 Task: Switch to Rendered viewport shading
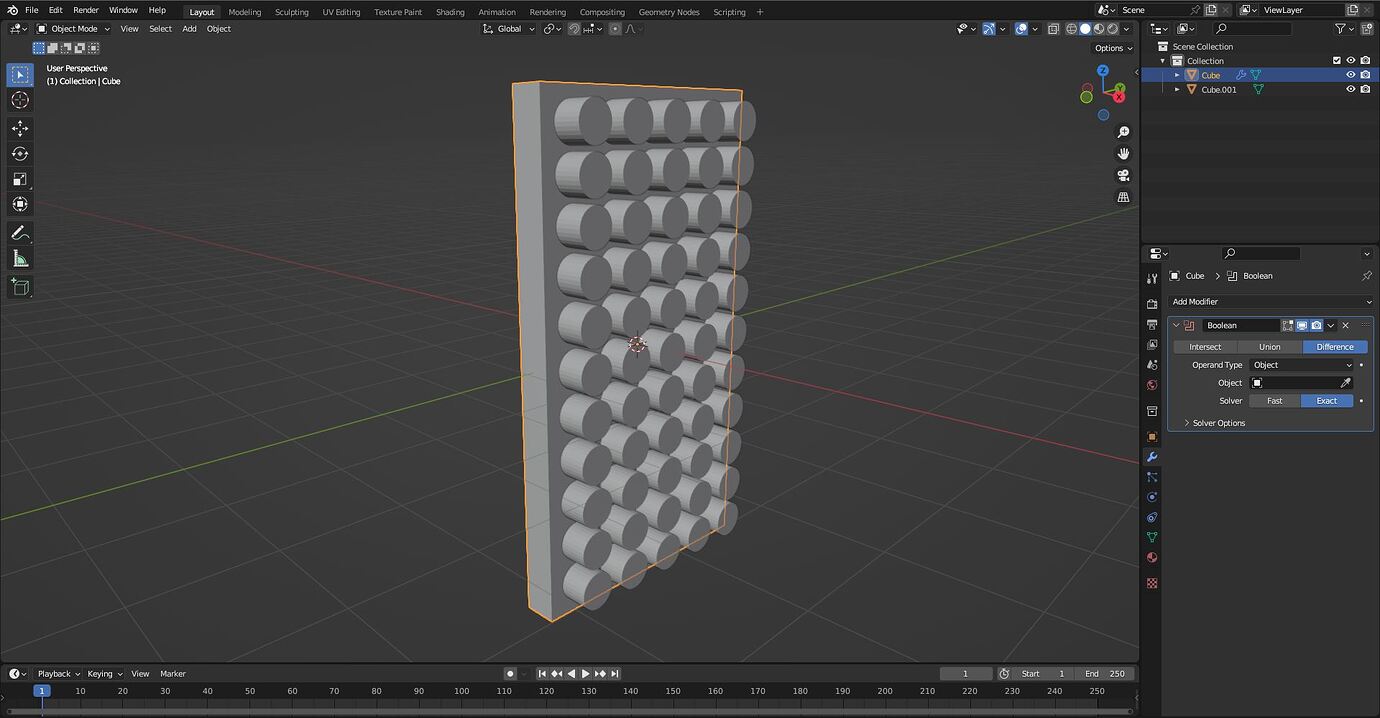click(1112, 29)
